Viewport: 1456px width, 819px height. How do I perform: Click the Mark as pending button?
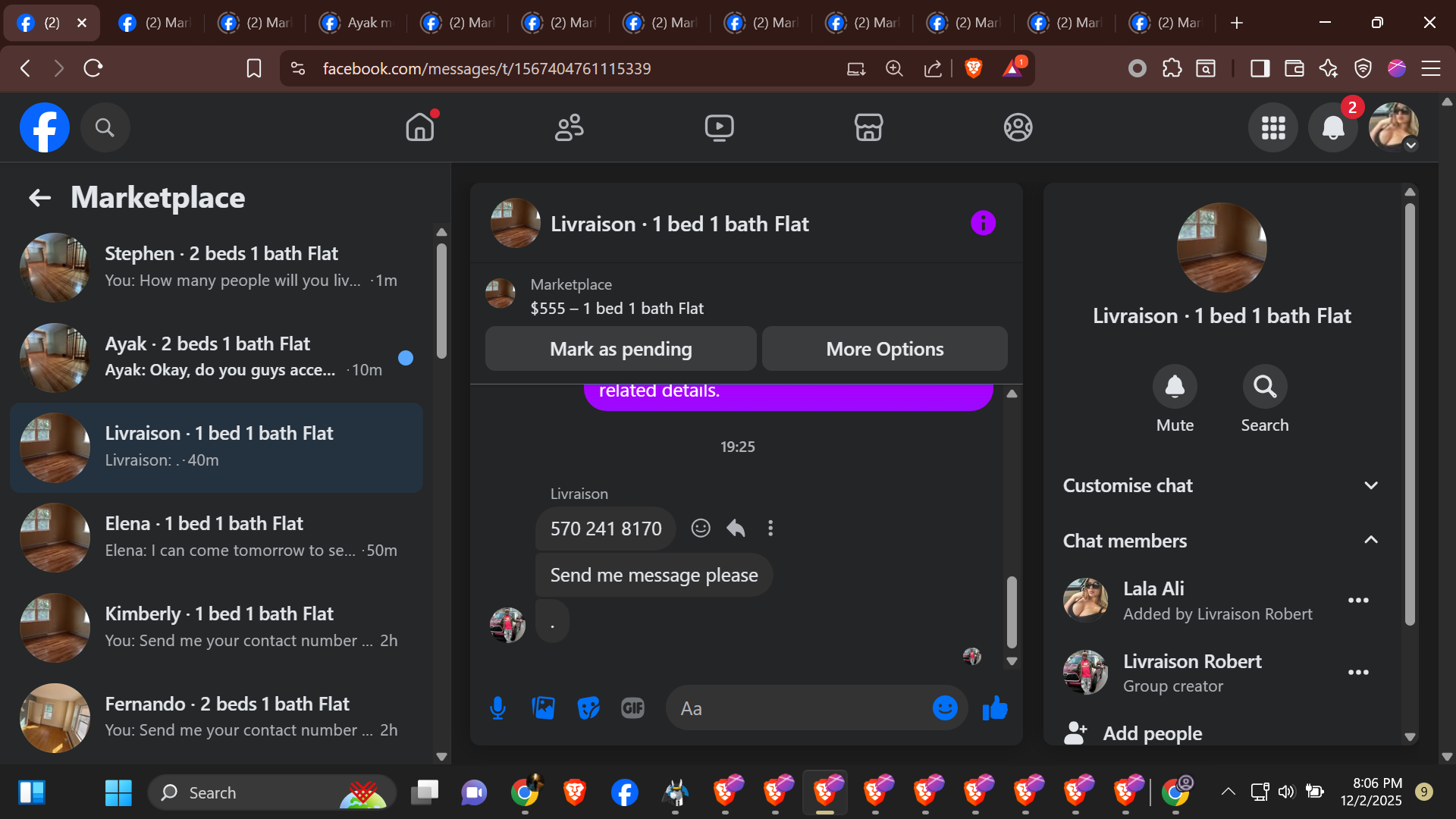point(620,349)
